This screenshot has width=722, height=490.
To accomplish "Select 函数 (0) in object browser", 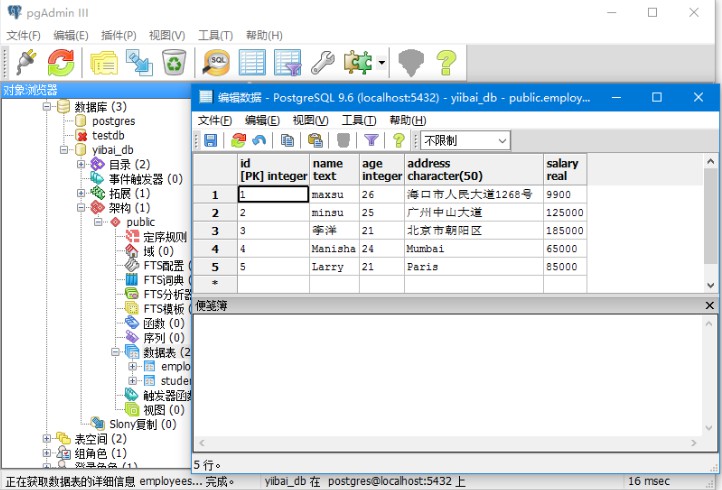I will [163, 323].
